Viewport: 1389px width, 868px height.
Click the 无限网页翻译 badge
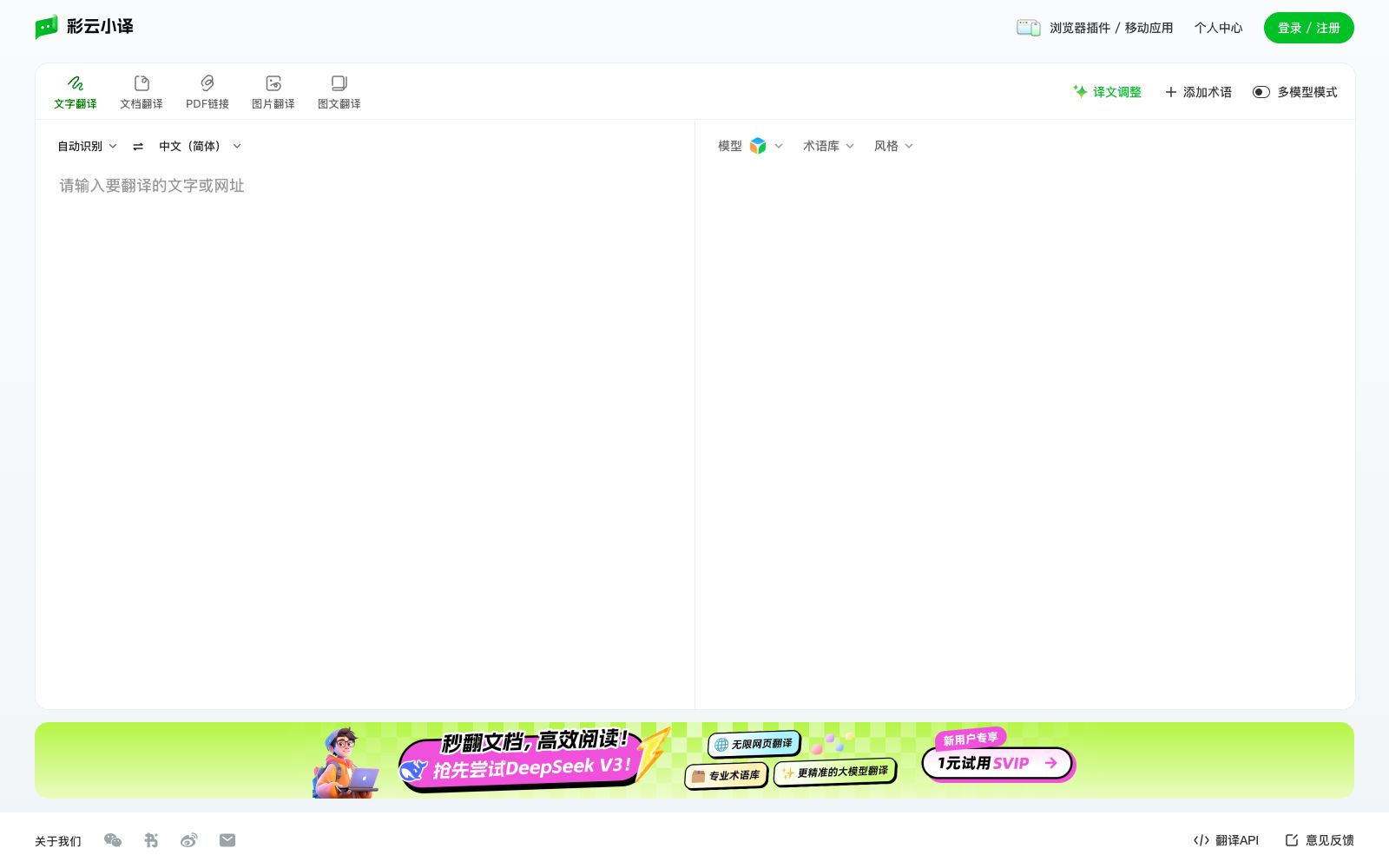[754, 744]
